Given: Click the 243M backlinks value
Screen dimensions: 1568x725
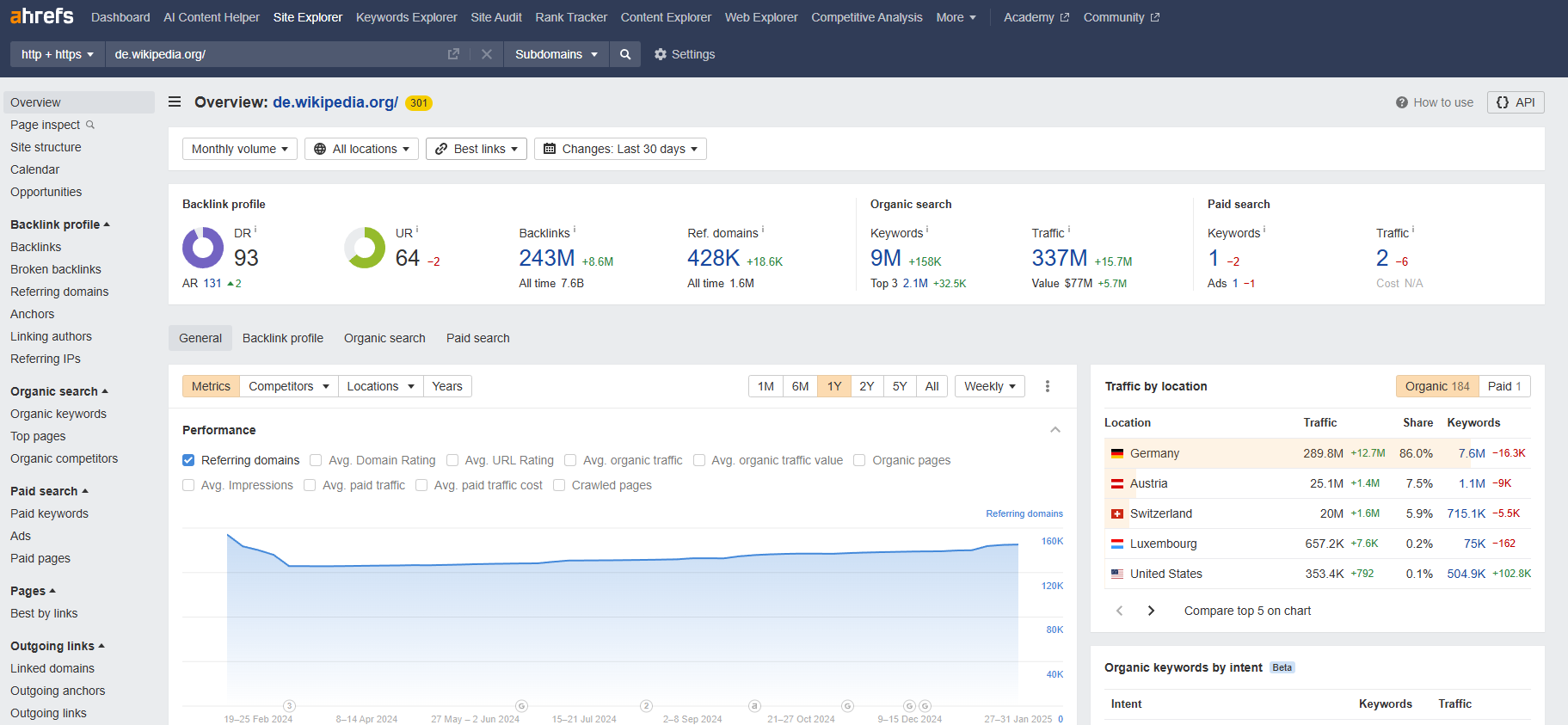Looking at the screenshot, I should [547, 258].
